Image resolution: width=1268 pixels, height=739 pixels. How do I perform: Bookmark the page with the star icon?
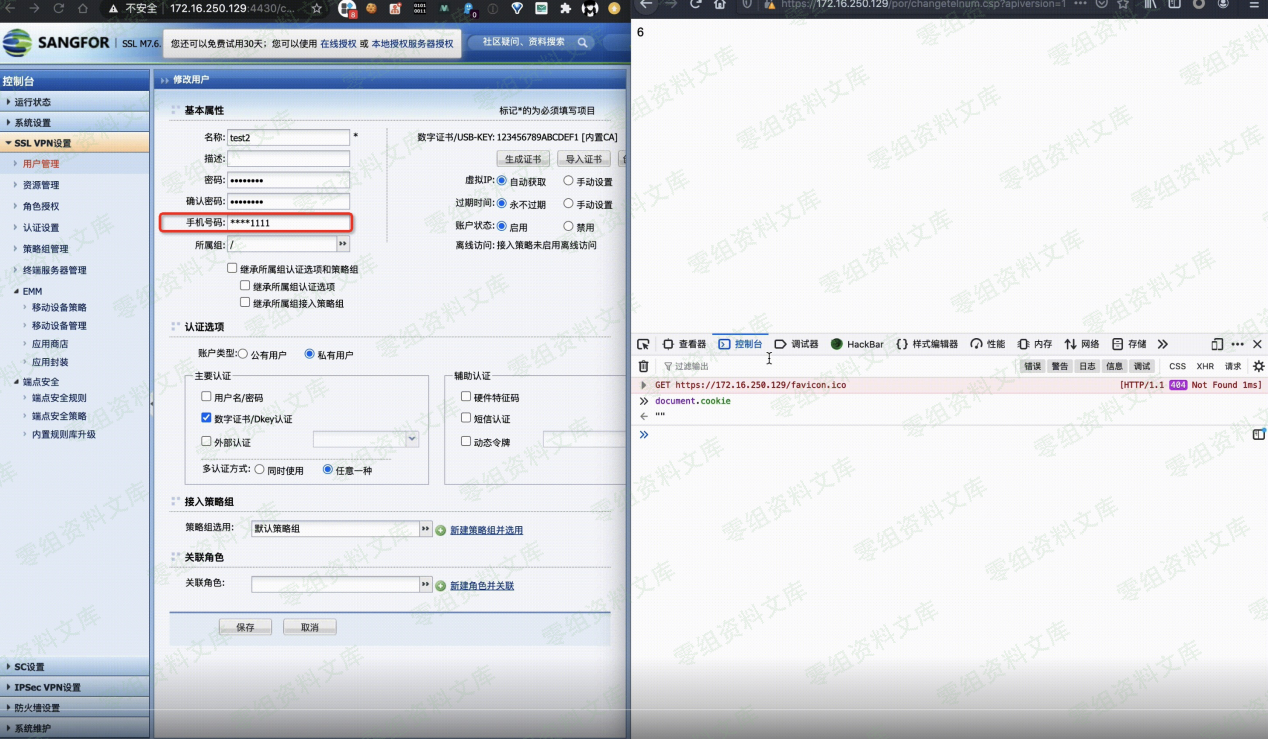point(317,8)
